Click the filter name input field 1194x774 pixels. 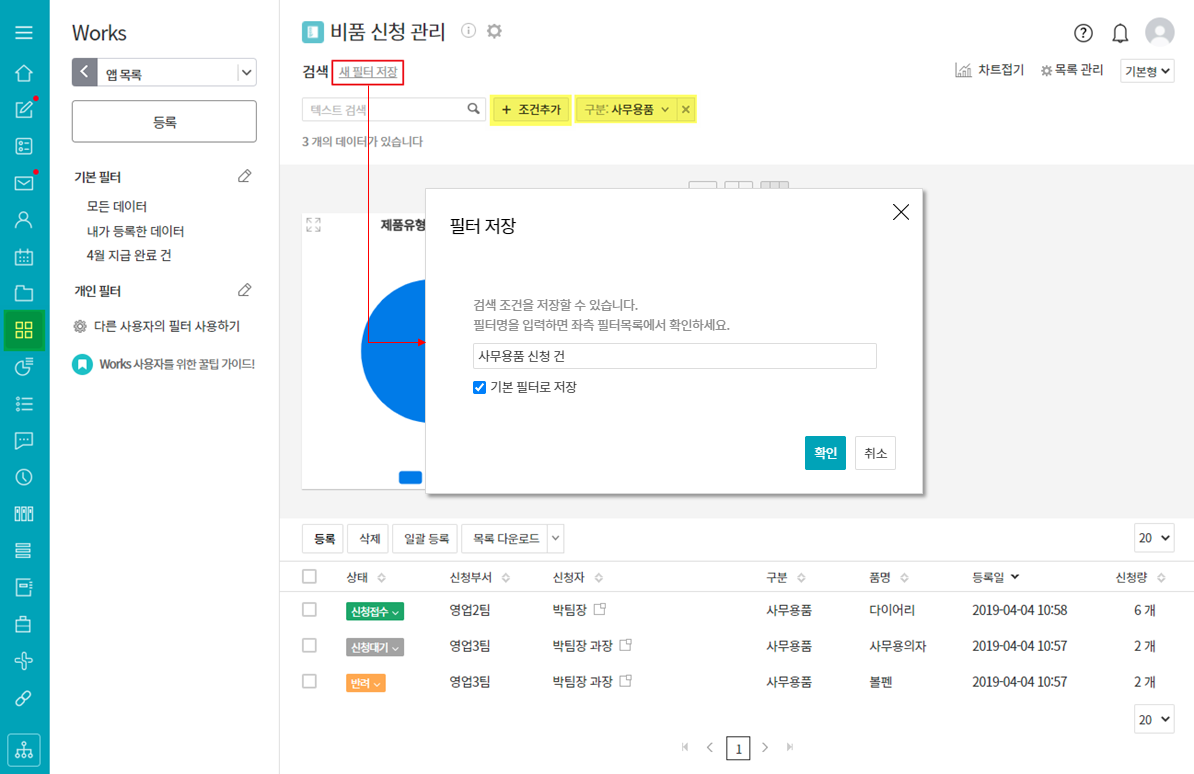coord(674,356)
